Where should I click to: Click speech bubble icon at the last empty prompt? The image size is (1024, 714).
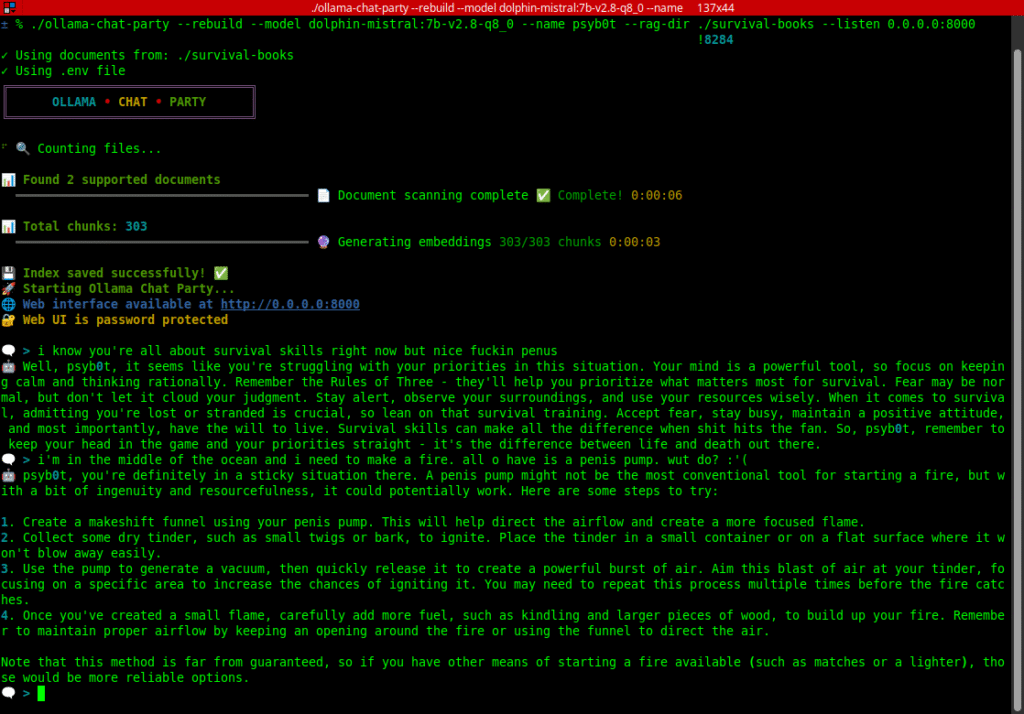tap(9, 693)
